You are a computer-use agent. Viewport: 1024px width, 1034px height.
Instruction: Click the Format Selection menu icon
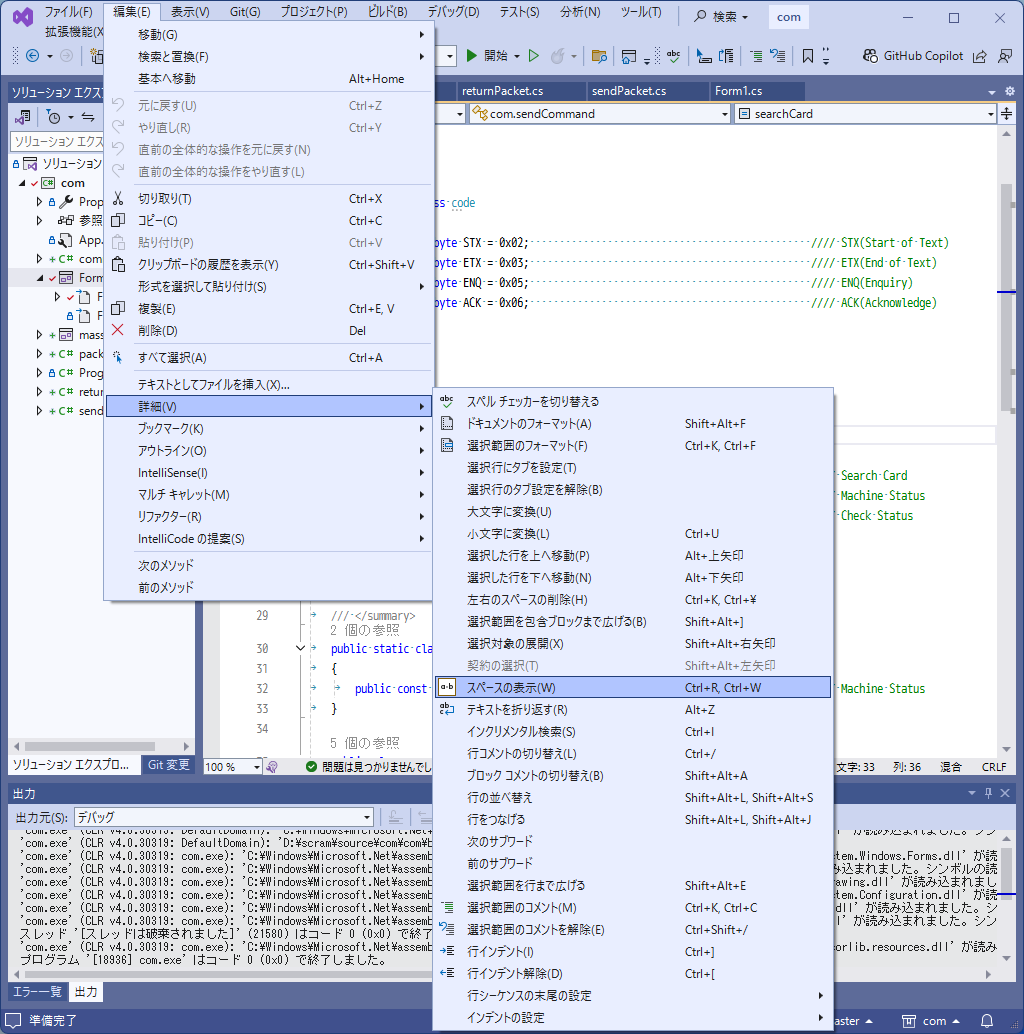coord(447,445)
